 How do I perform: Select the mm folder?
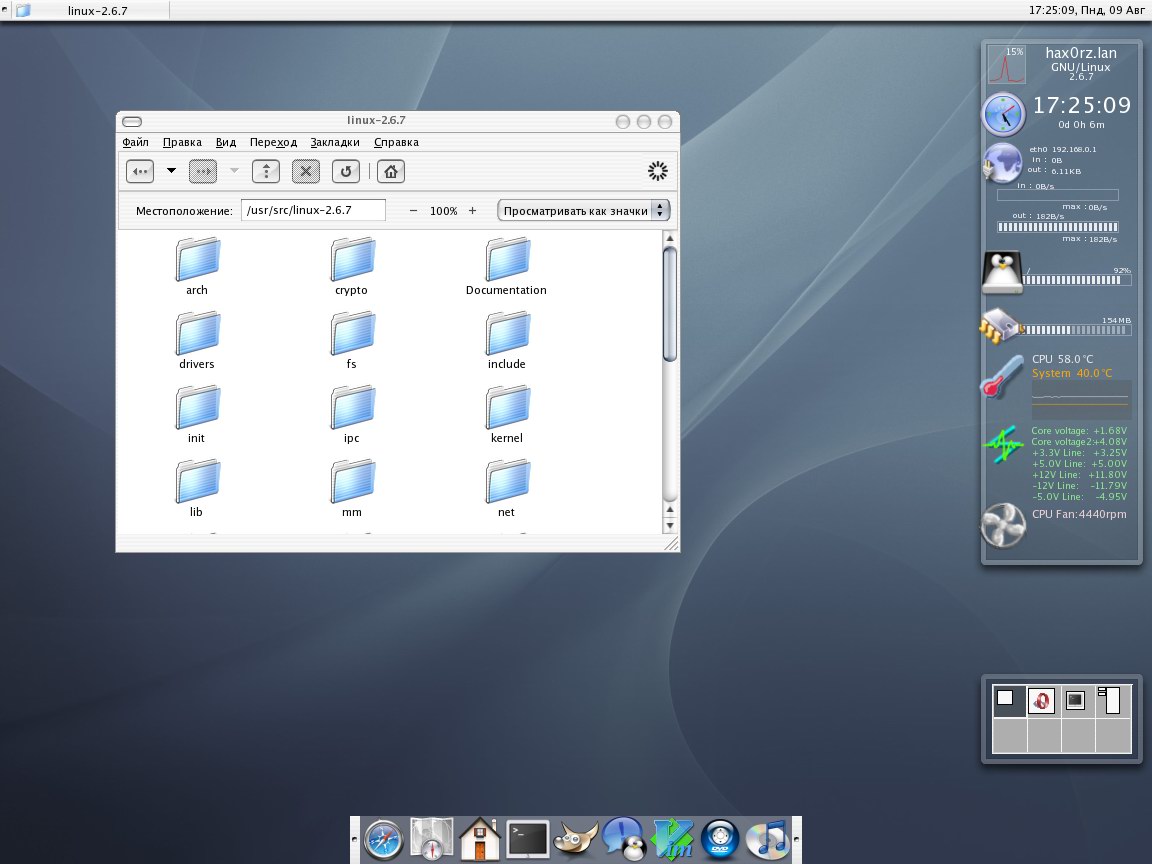(x=351, y=489)
